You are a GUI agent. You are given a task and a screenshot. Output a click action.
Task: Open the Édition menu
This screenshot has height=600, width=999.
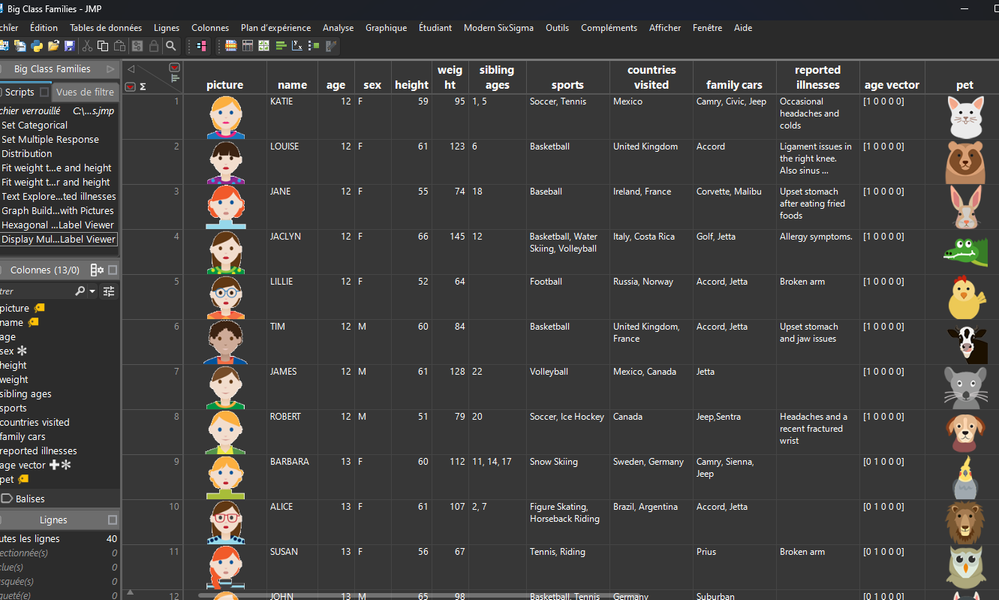(43, 28)
